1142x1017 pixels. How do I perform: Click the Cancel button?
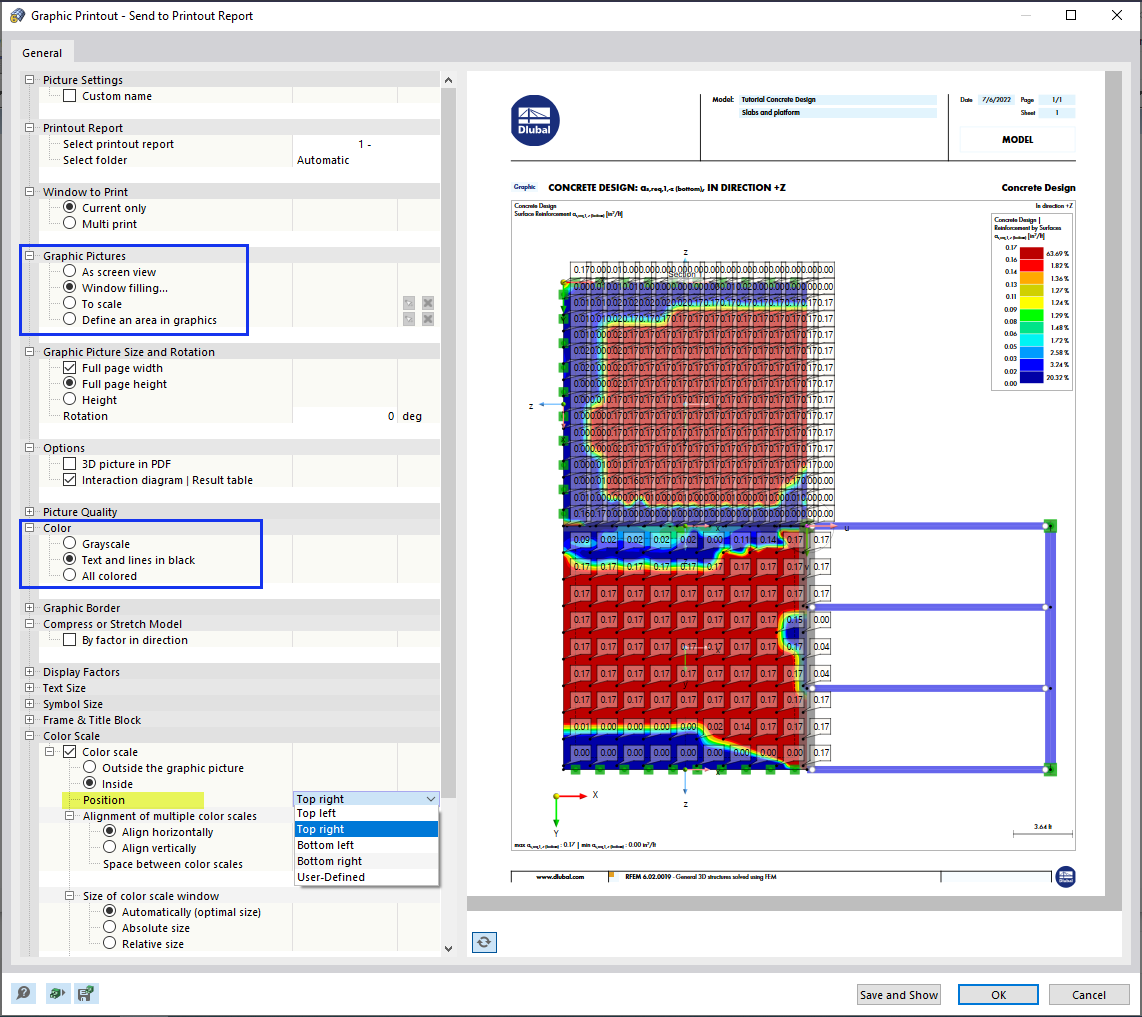point(1088,994)
